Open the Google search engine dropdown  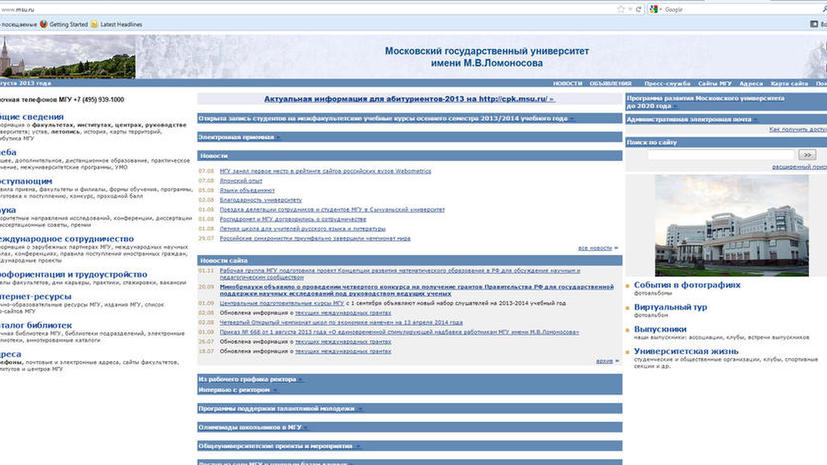point(656,9)
